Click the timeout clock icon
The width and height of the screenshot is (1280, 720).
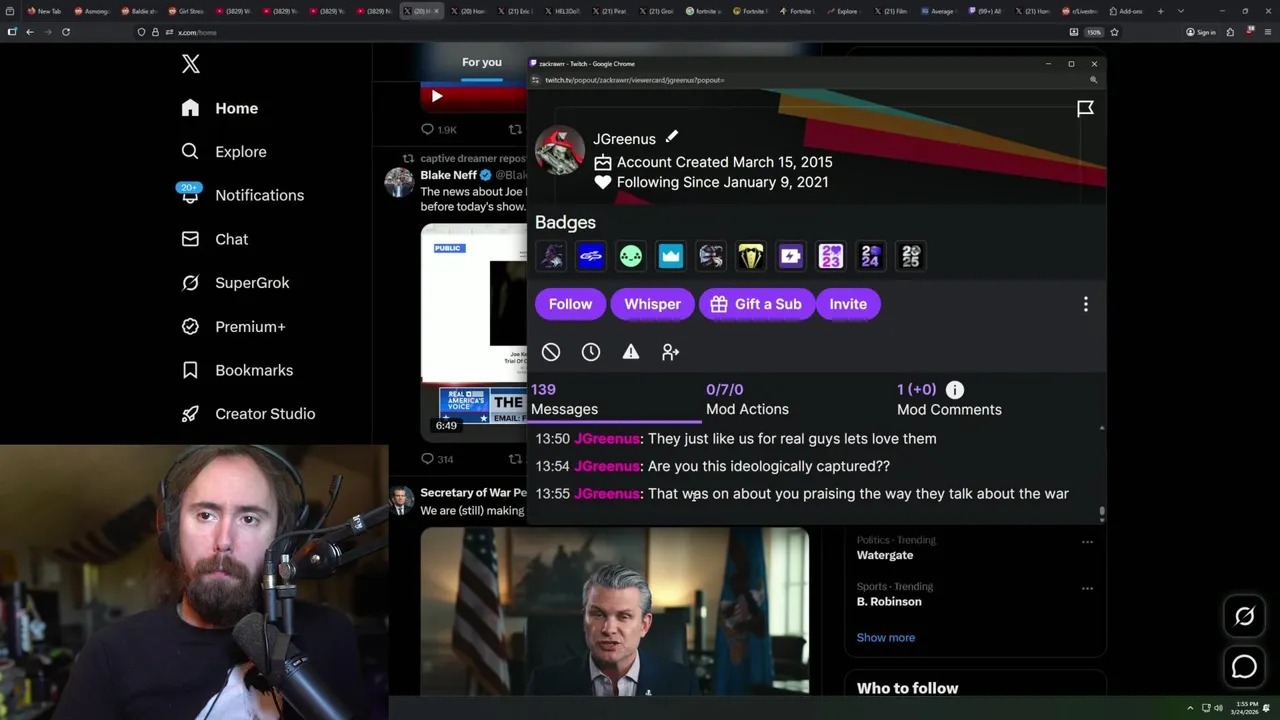(591, 352)
